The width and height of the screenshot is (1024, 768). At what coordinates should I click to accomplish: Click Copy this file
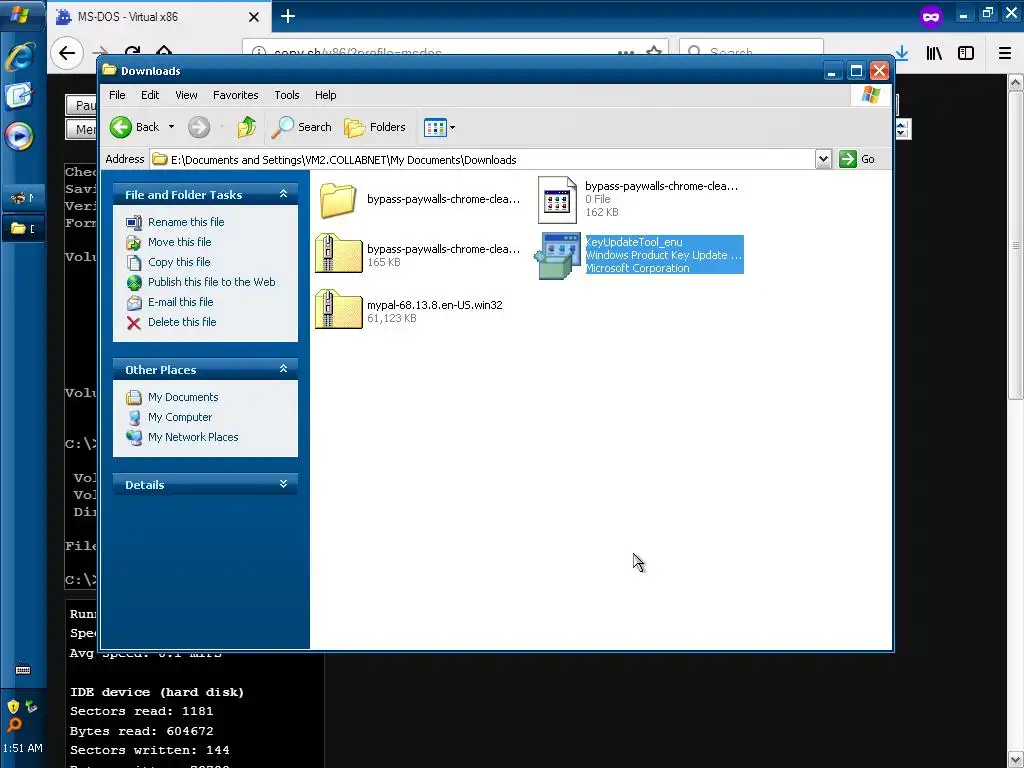pos(179,262)
